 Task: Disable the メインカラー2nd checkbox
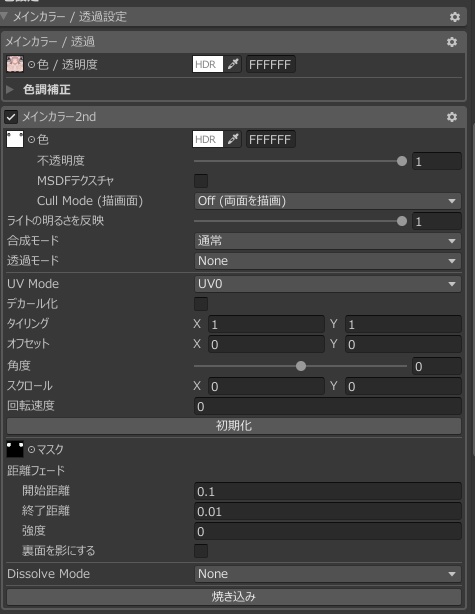tap(11, 117)
